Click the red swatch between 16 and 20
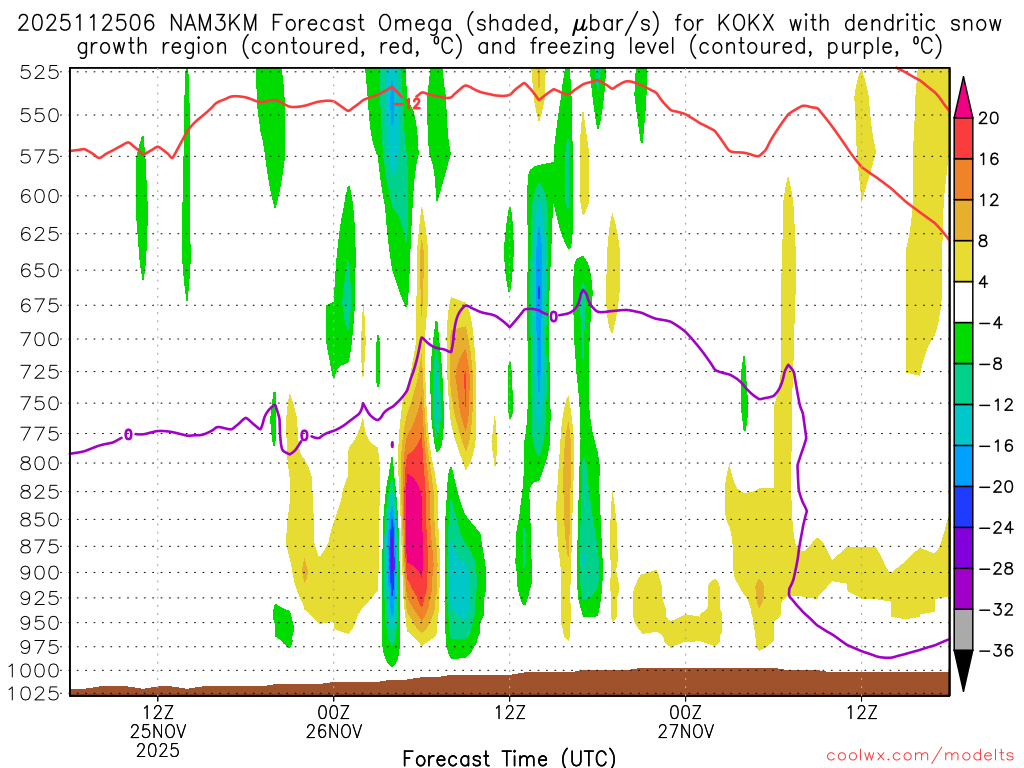 pos(963,138)
